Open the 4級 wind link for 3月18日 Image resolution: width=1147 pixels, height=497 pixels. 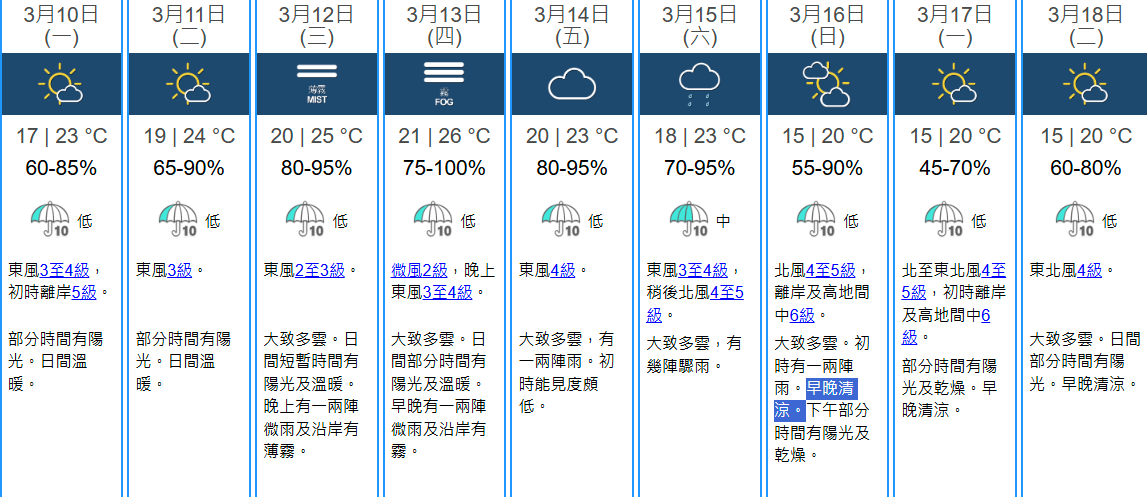tap(1089, 270)
